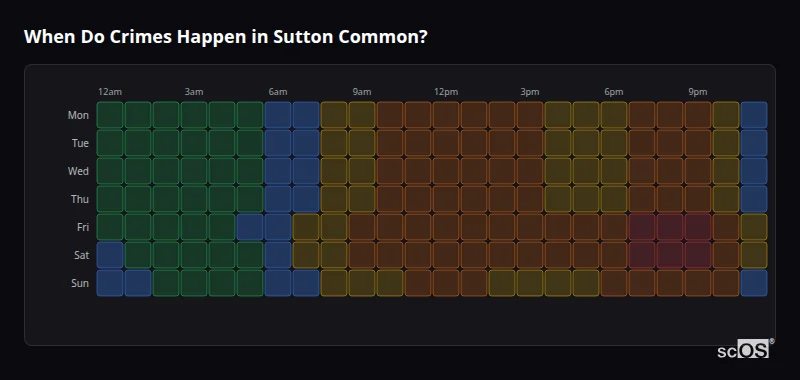Click the Friday 7pm red cell
Screen dimensions: 800x380
click(x=642, y=226)
